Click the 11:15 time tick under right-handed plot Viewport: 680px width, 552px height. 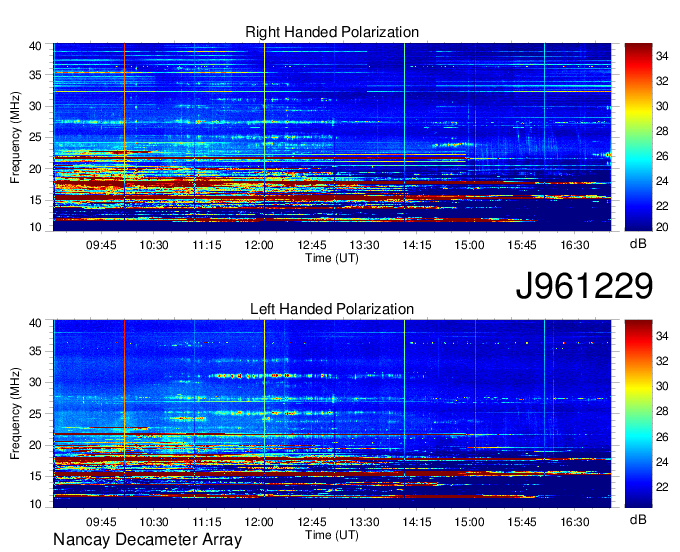206,245
